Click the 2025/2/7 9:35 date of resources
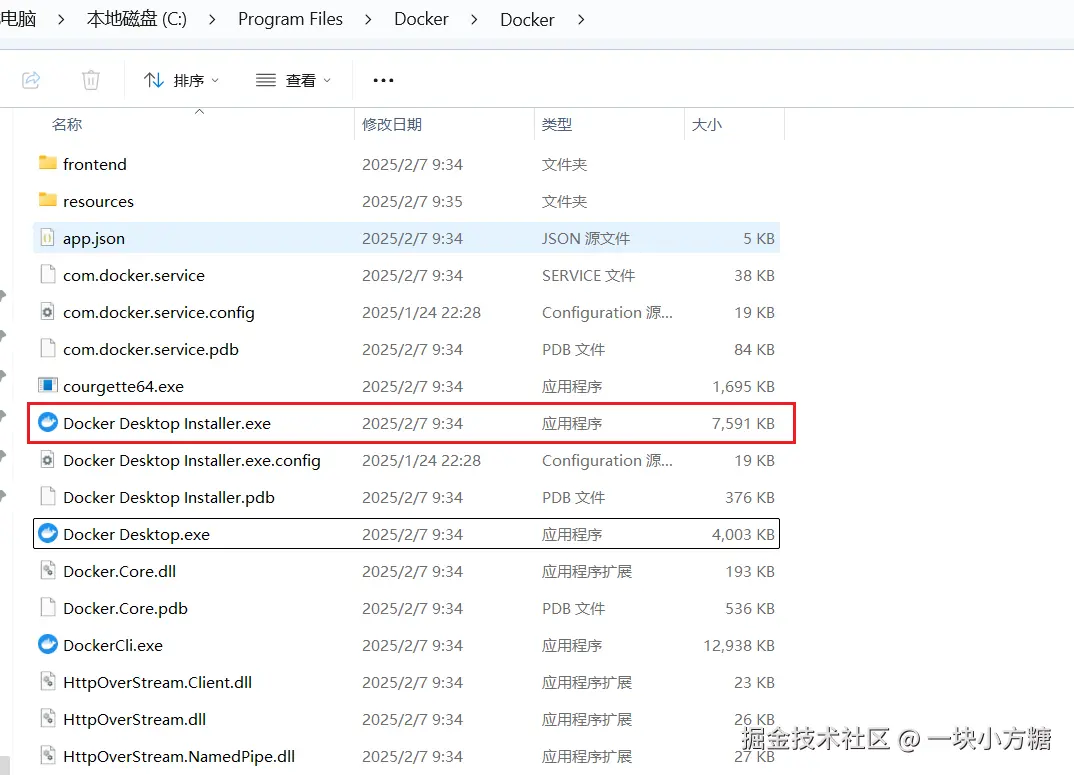1074x775 pixels. tap(412, 201)
